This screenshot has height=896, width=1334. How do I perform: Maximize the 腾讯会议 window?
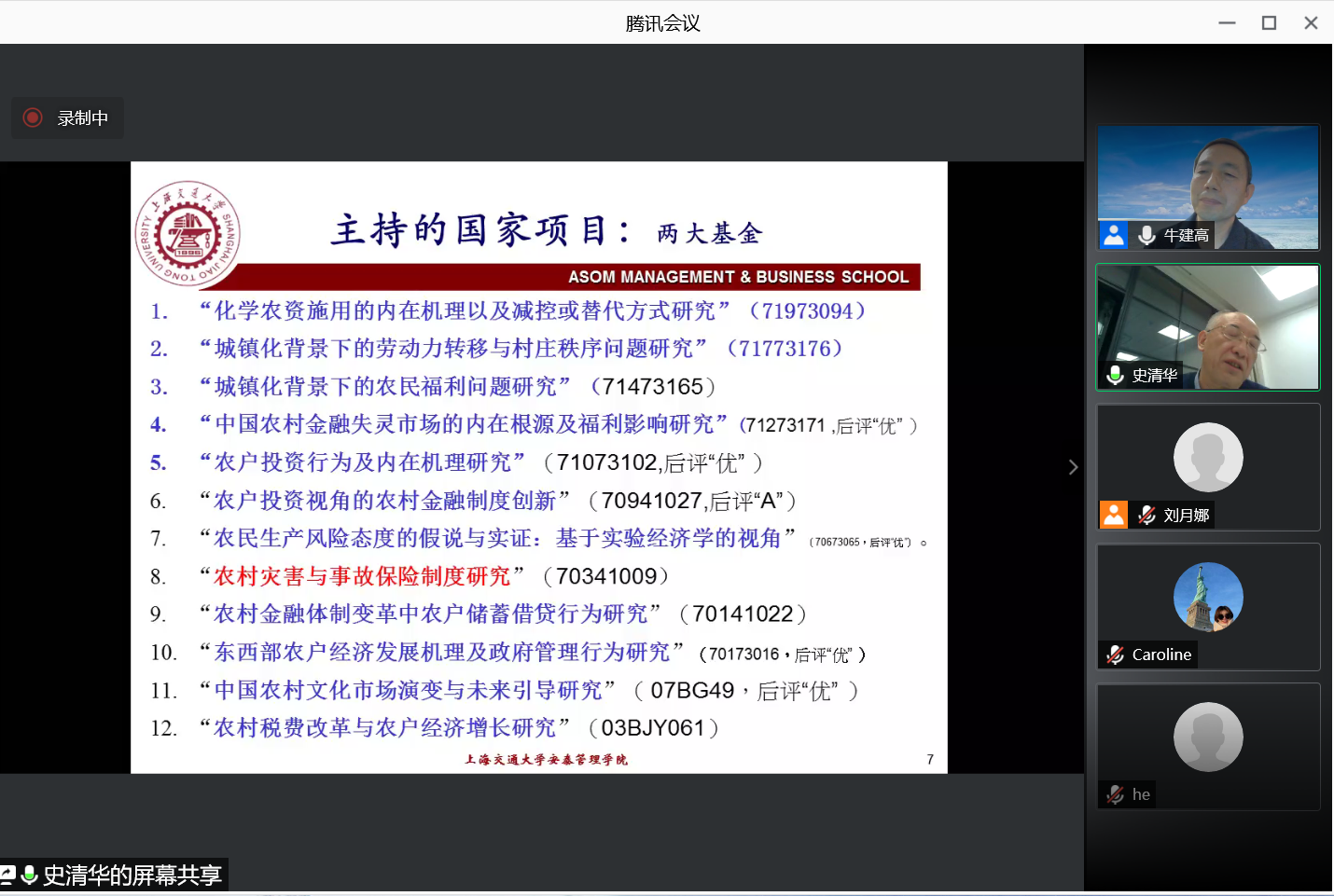pos(1269,22)
